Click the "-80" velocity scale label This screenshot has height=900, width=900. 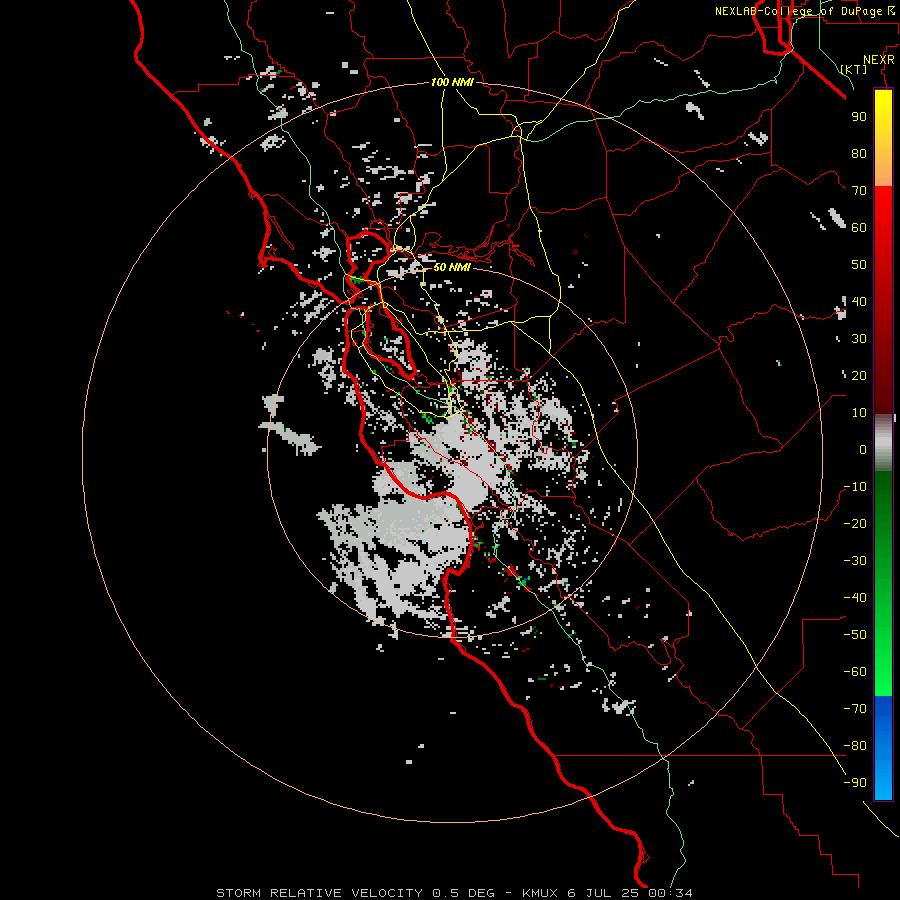(x=855, y=746)
